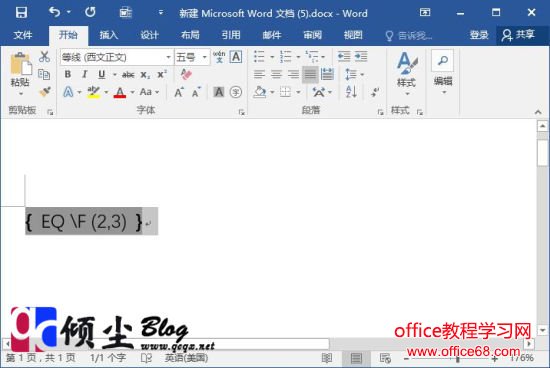Center the text

pos(276,74)
